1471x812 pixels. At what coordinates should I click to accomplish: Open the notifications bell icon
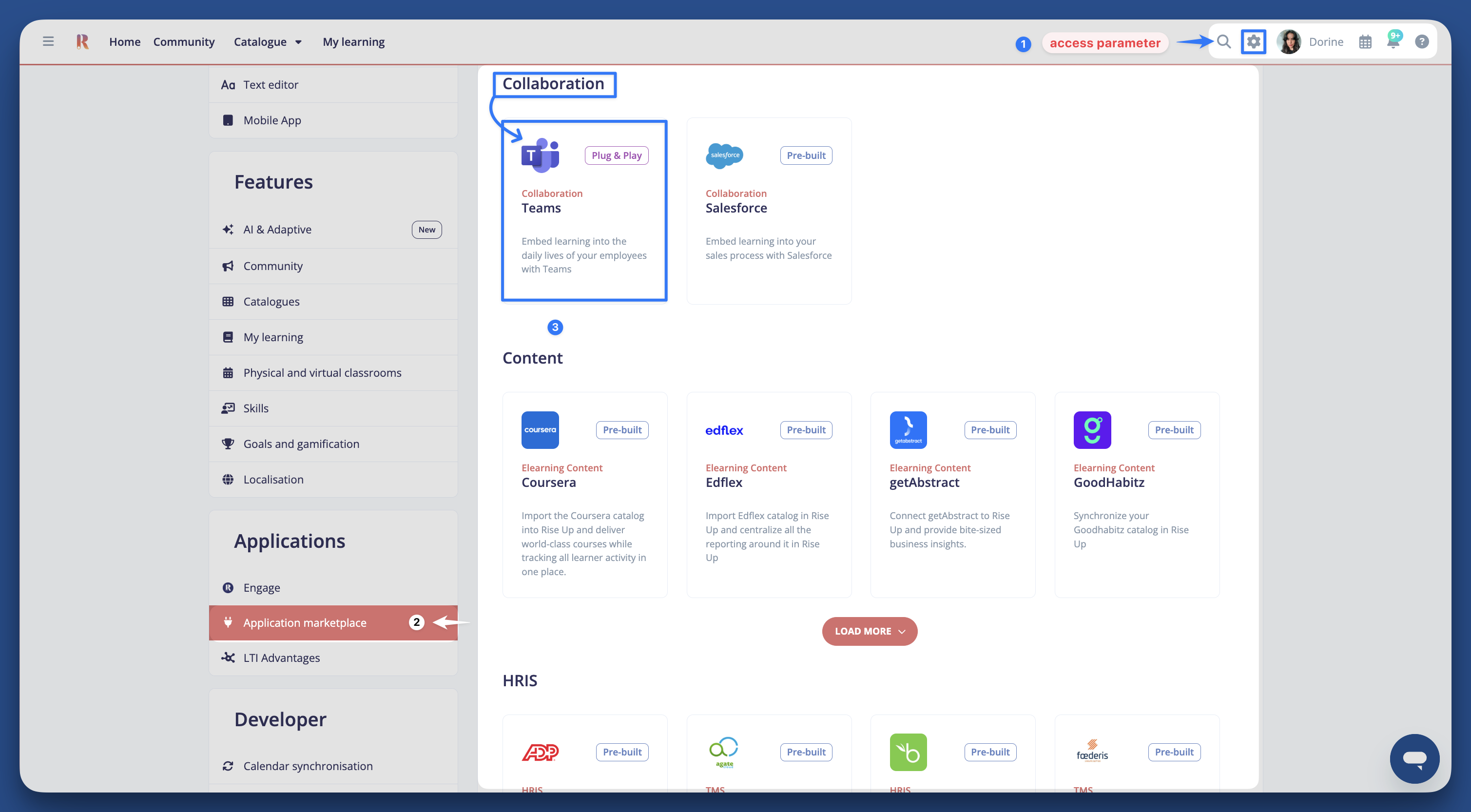tap(1393, 42)
